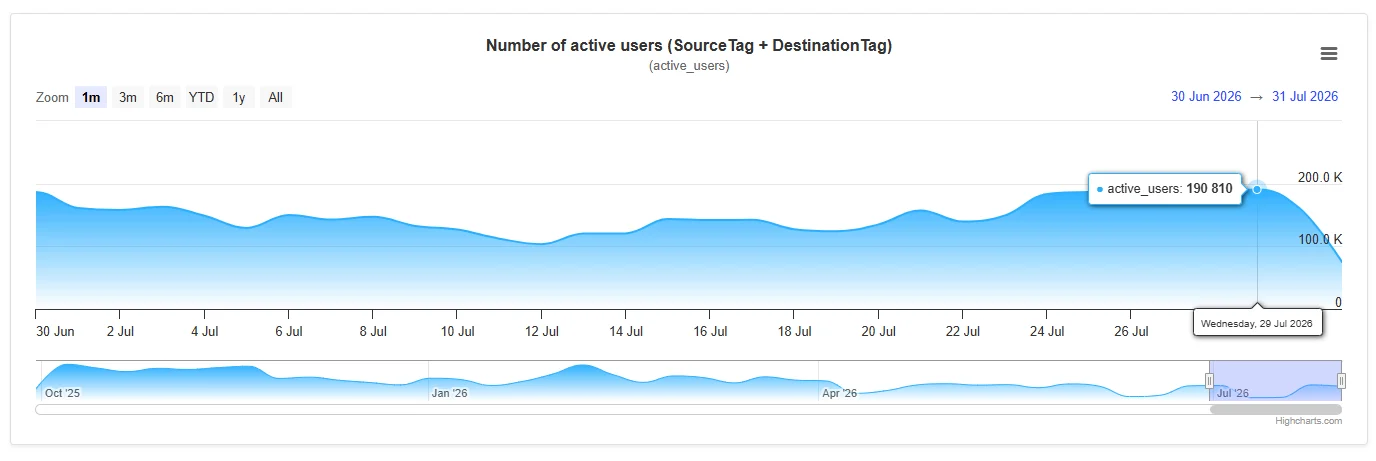Select the 1m zoom range
Image resolution: width=1376 pixels, height=461 pixels.
point(91,97)
